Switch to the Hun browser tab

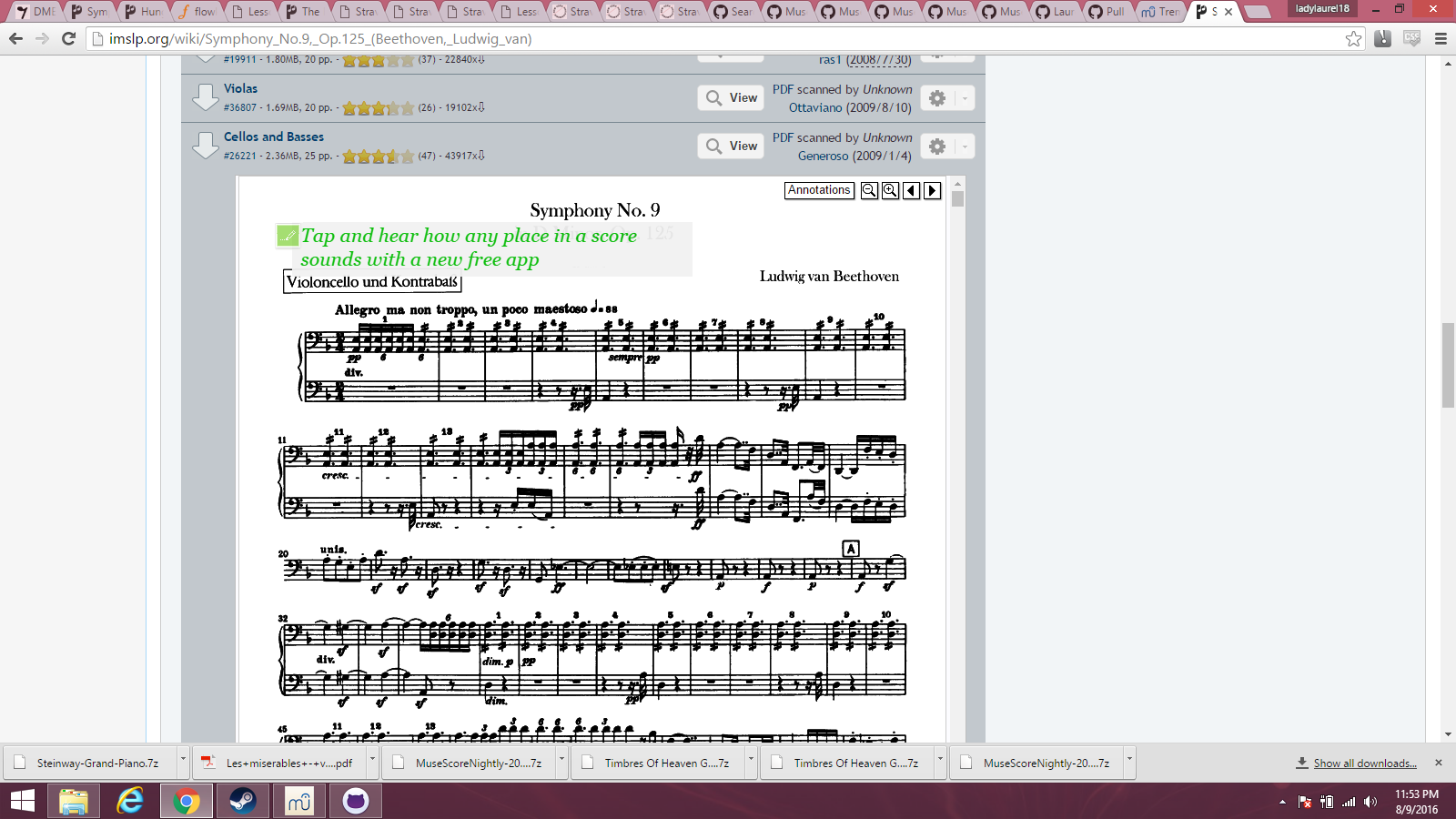(x=143, y=12)
